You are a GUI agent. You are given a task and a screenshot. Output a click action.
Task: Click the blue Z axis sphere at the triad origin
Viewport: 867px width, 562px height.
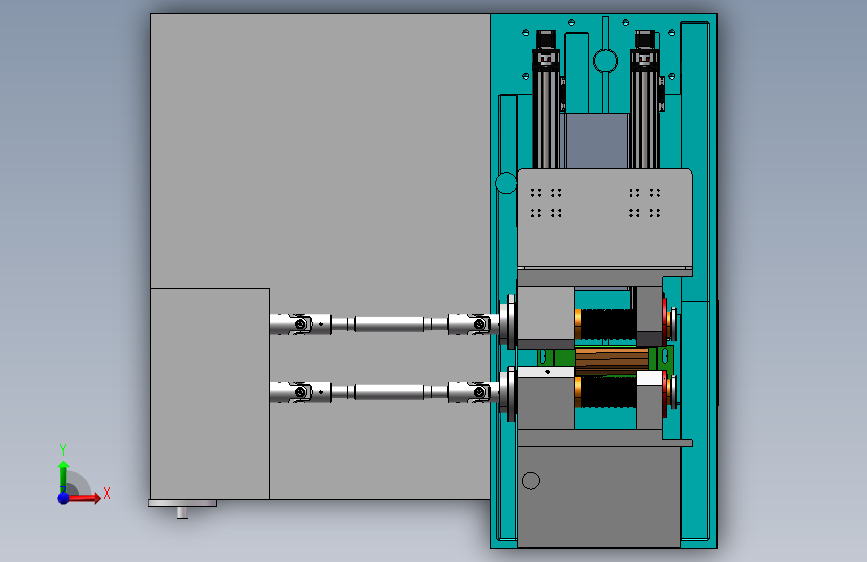pos(64,498)
